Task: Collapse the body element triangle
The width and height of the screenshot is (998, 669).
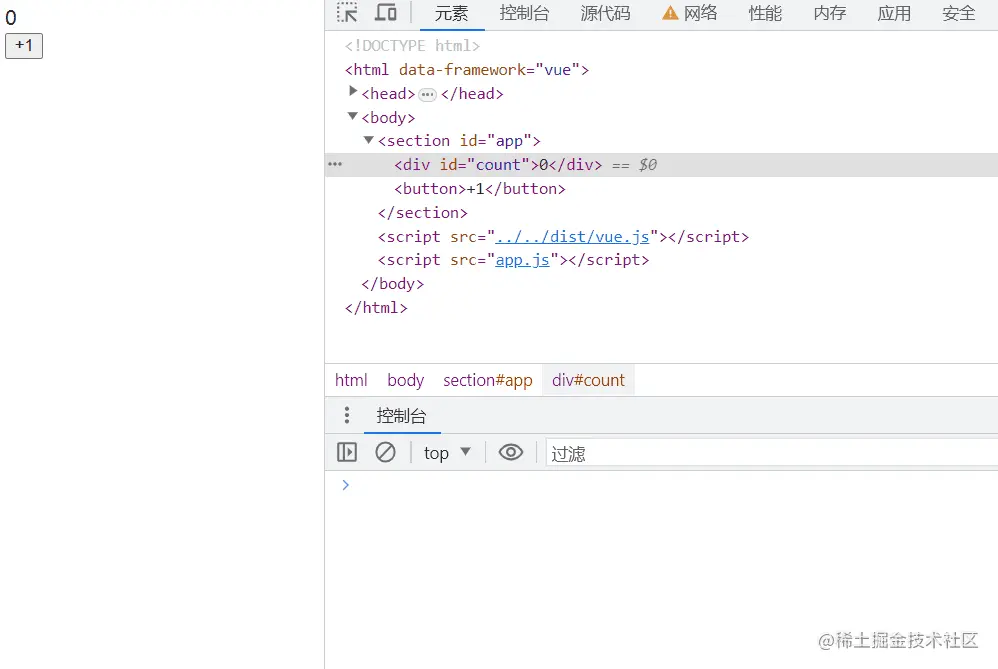Action: 353,116
